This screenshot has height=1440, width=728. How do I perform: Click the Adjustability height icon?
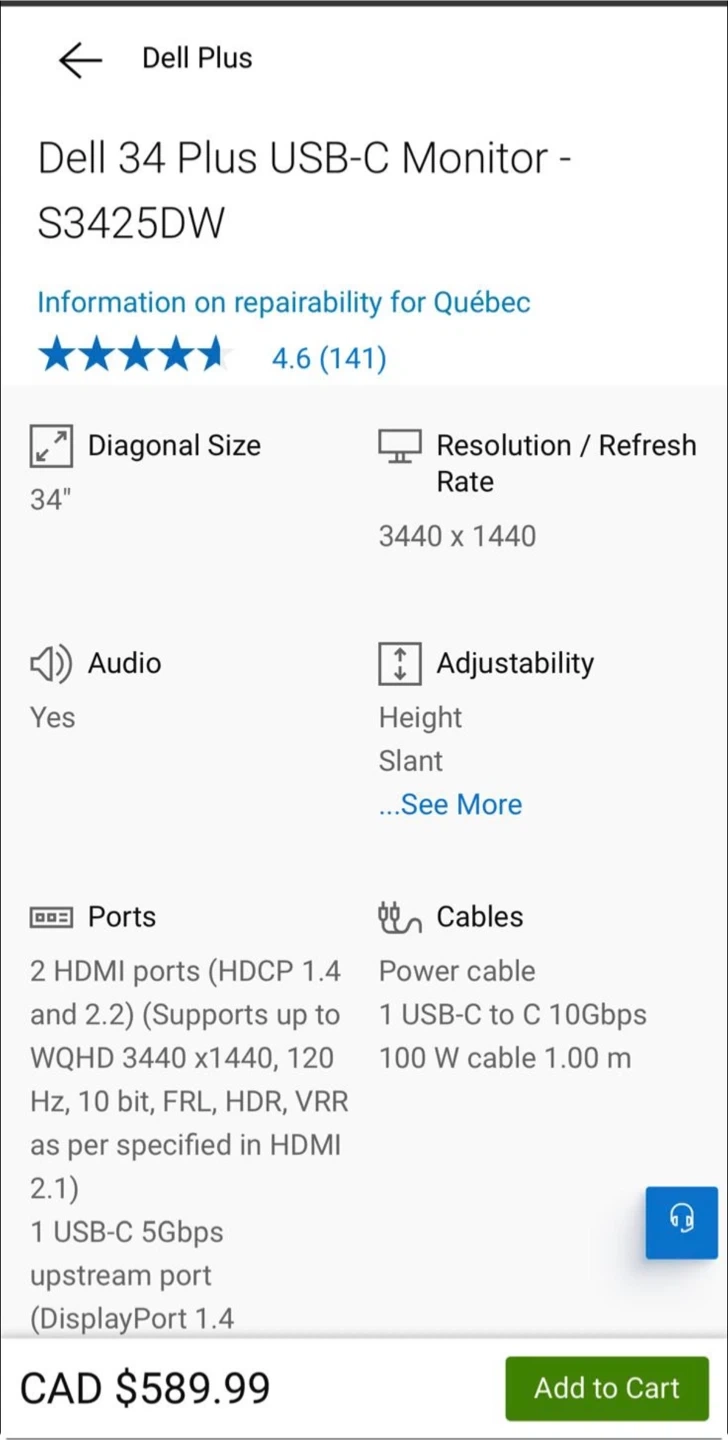(x=399, y=664)
